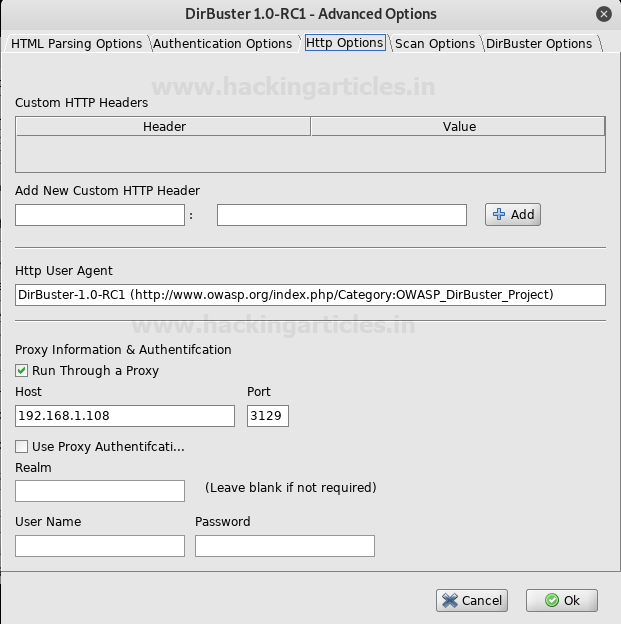The height and width of the screenshot is (624, 621).
Task: Cancel the advanced options changes
Action: (472, 601)
